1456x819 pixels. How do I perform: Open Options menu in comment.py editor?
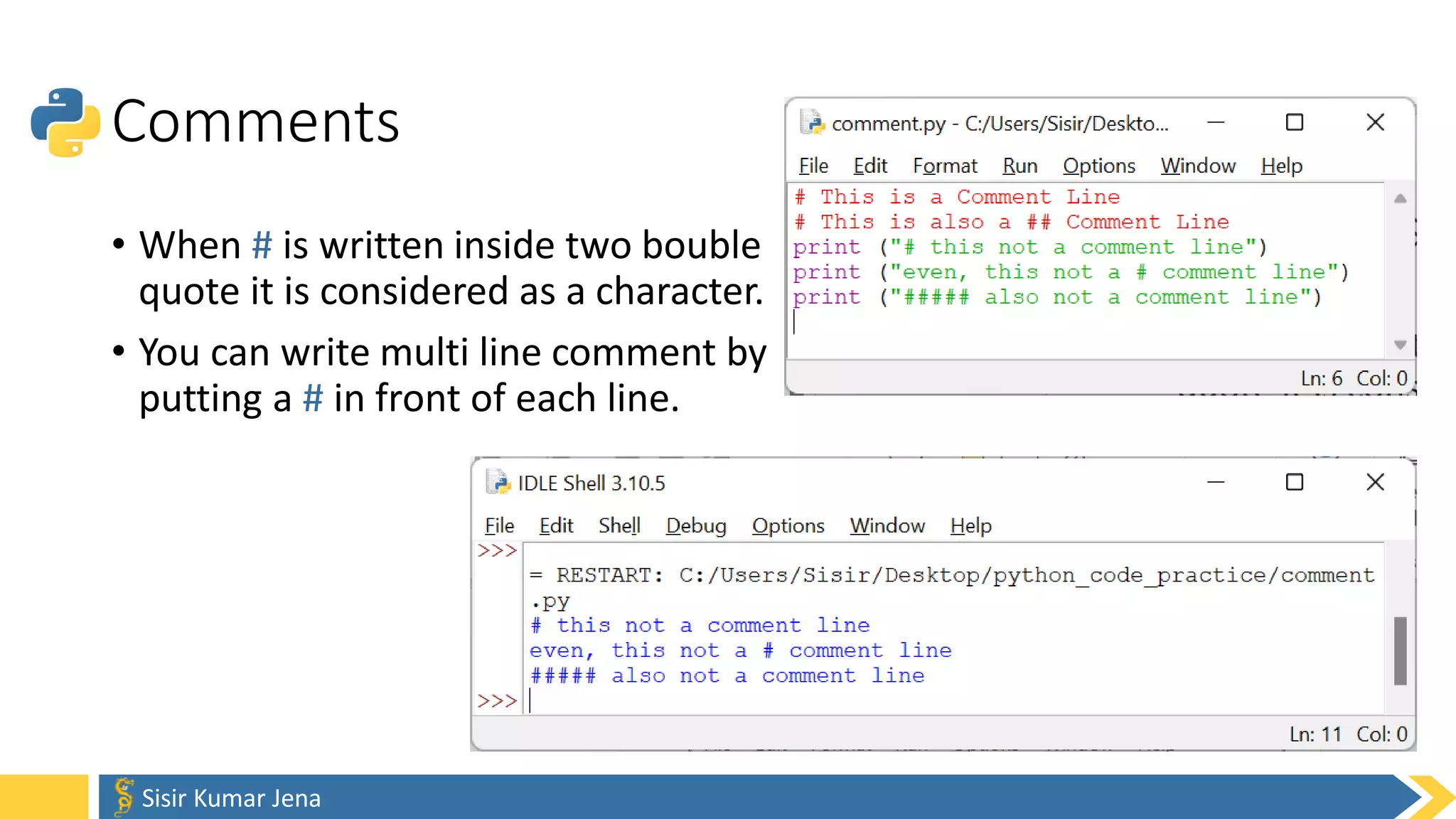click(1099, 166)
